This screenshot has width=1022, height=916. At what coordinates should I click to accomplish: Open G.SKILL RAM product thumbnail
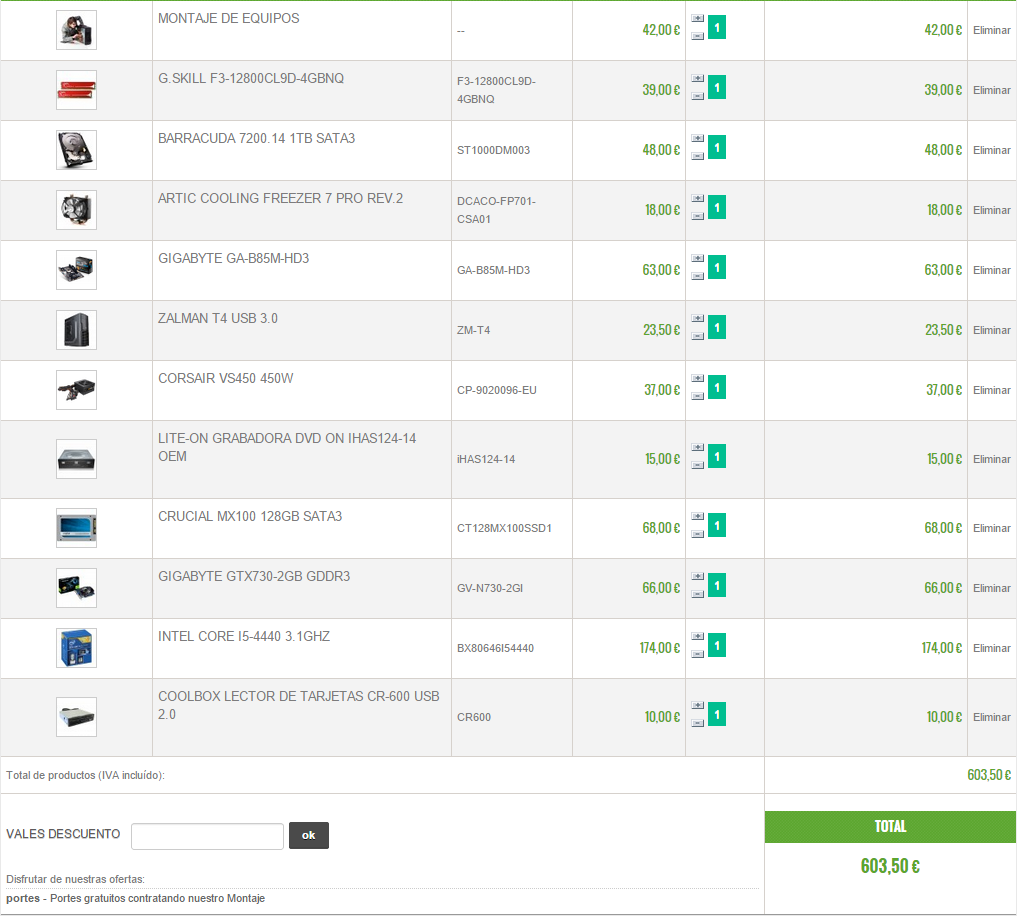[x=76, y=90]
